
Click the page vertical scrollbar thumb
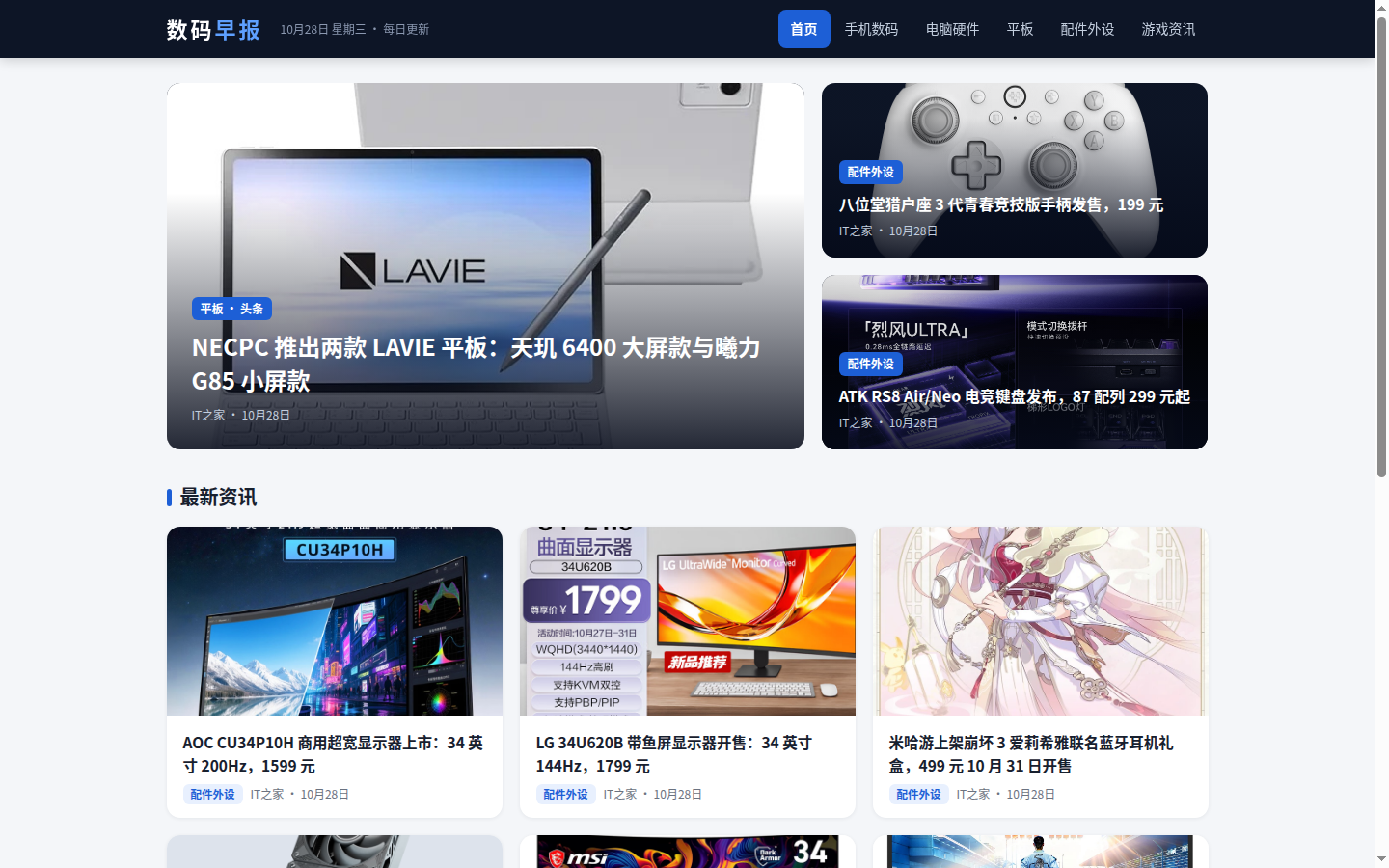pos(1381,246)
